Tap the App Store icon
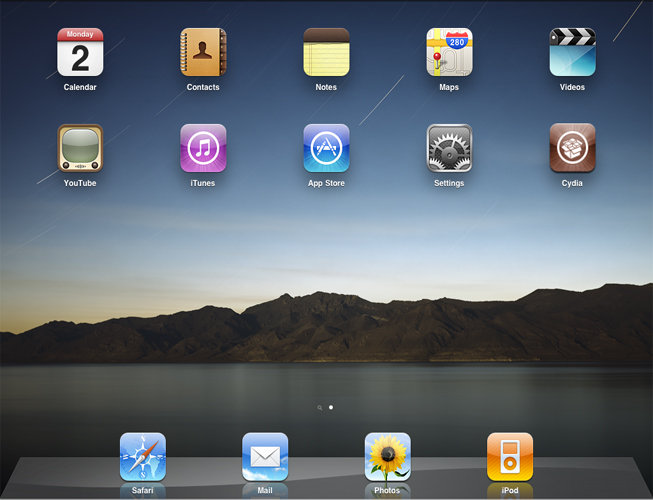Screen dimensions: 653x500 (326, 148)
